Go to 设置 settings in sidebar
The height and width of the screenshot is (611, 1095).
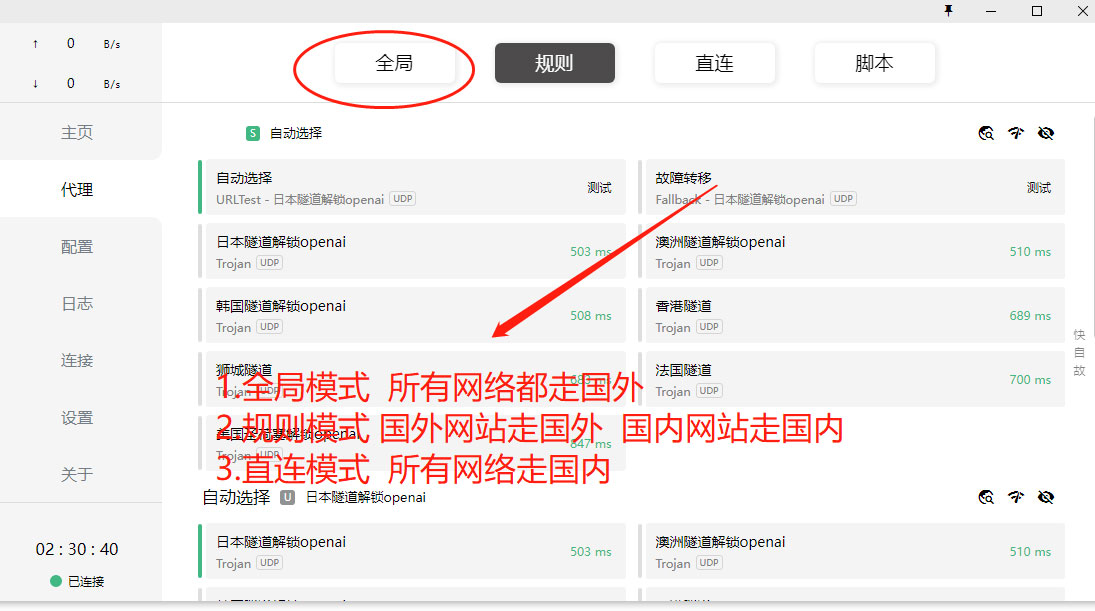77,418
